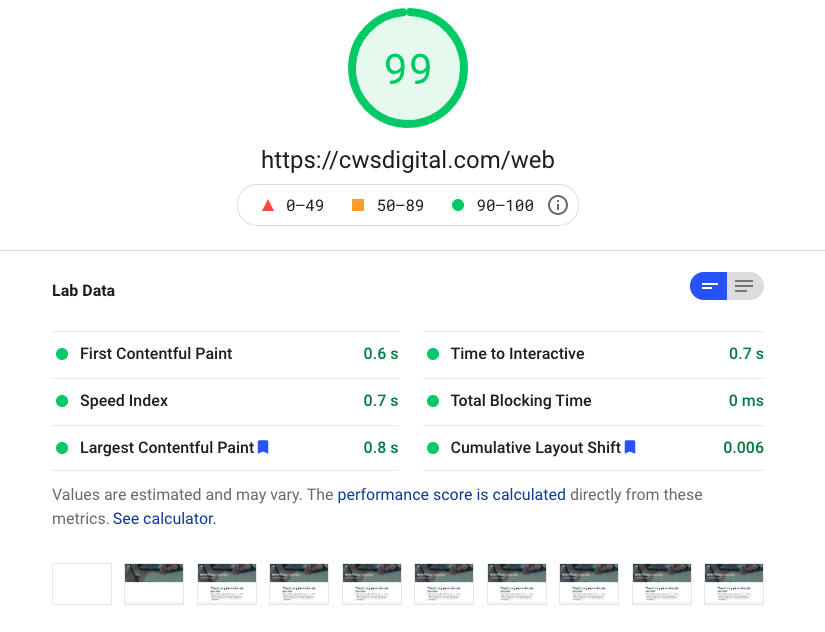Click the green dot 90-100 legend icon
The width and height of the screenshot is (825, 632).
pos(456,203)
